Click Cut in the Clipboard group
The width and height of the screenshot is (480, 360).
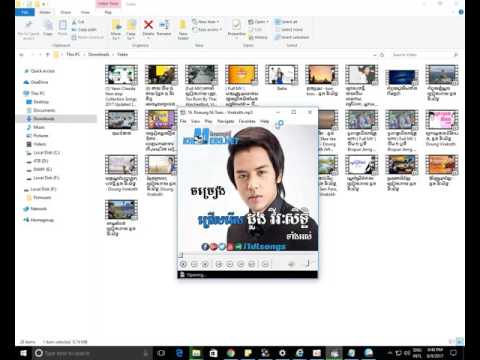click(79, 22)
